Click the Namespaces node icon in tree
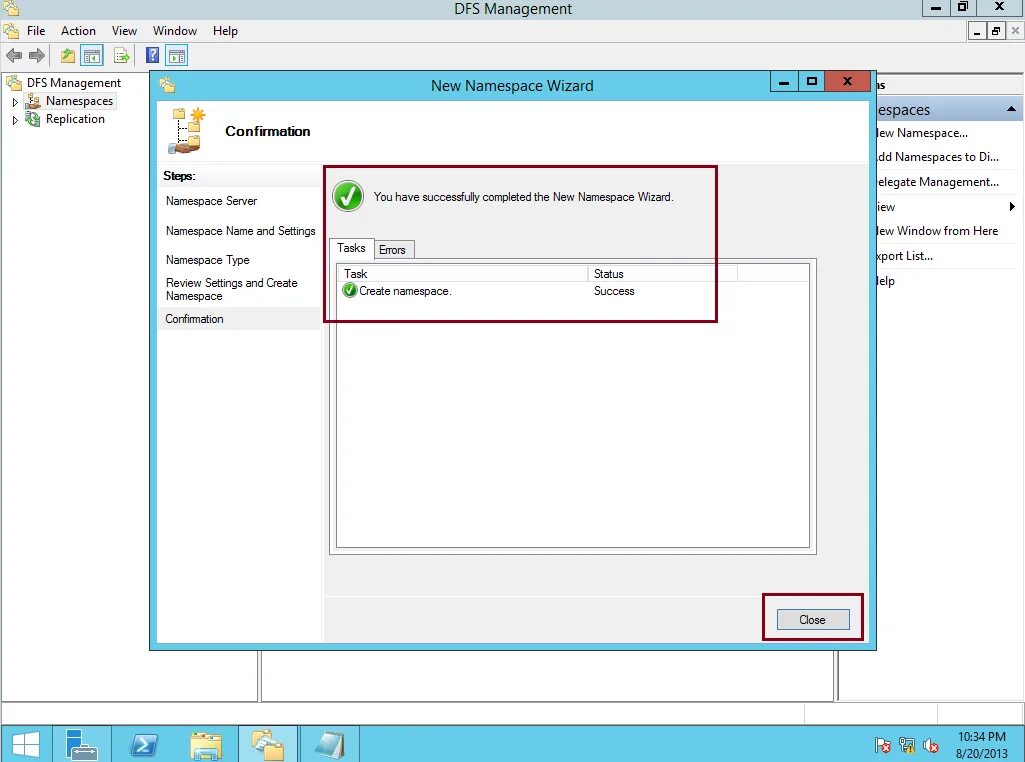This screenshot has width=1025, height=762. [33, 101]
